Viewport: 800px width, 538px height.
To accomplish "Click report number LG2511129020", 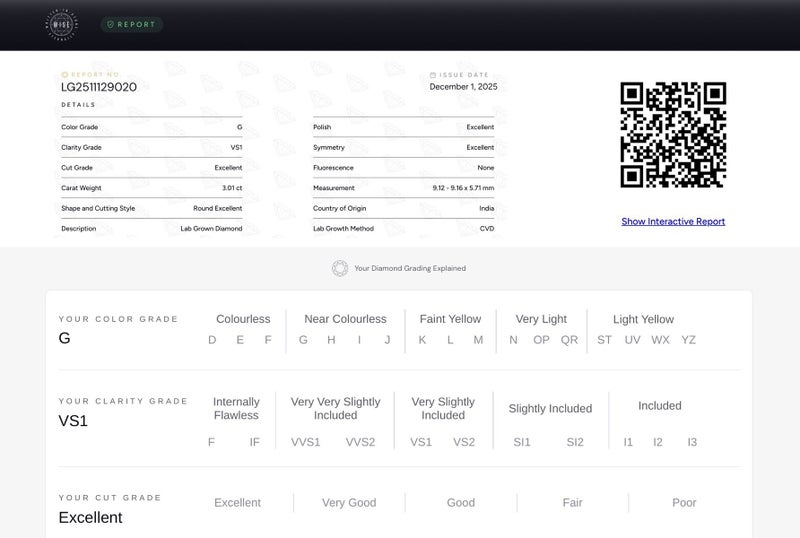I will coord(99,87).
